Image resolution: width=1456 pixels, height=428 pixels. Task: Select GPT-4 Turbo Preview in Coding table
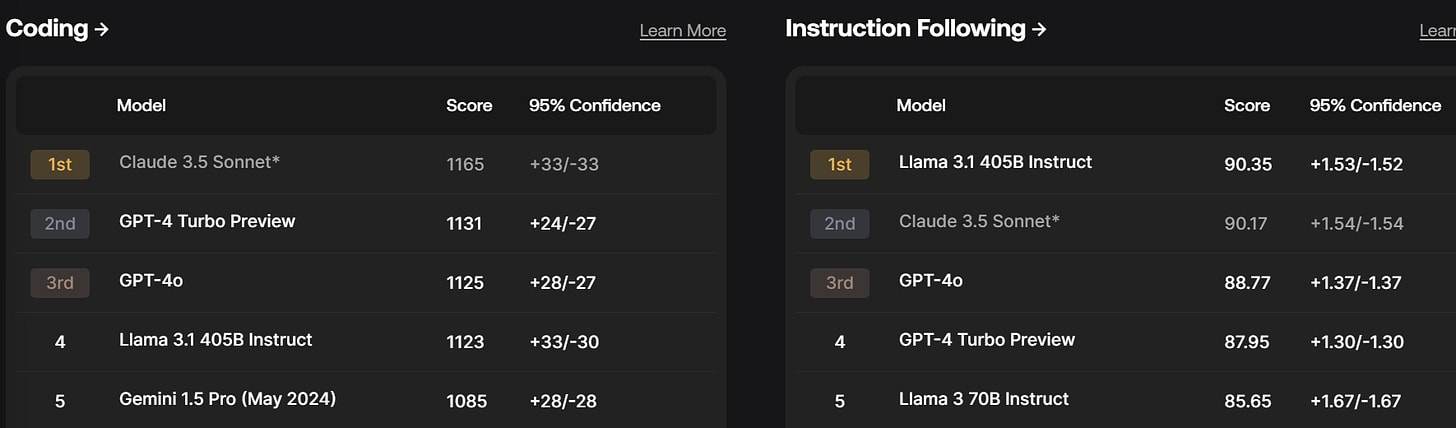(x=207, y=221)
